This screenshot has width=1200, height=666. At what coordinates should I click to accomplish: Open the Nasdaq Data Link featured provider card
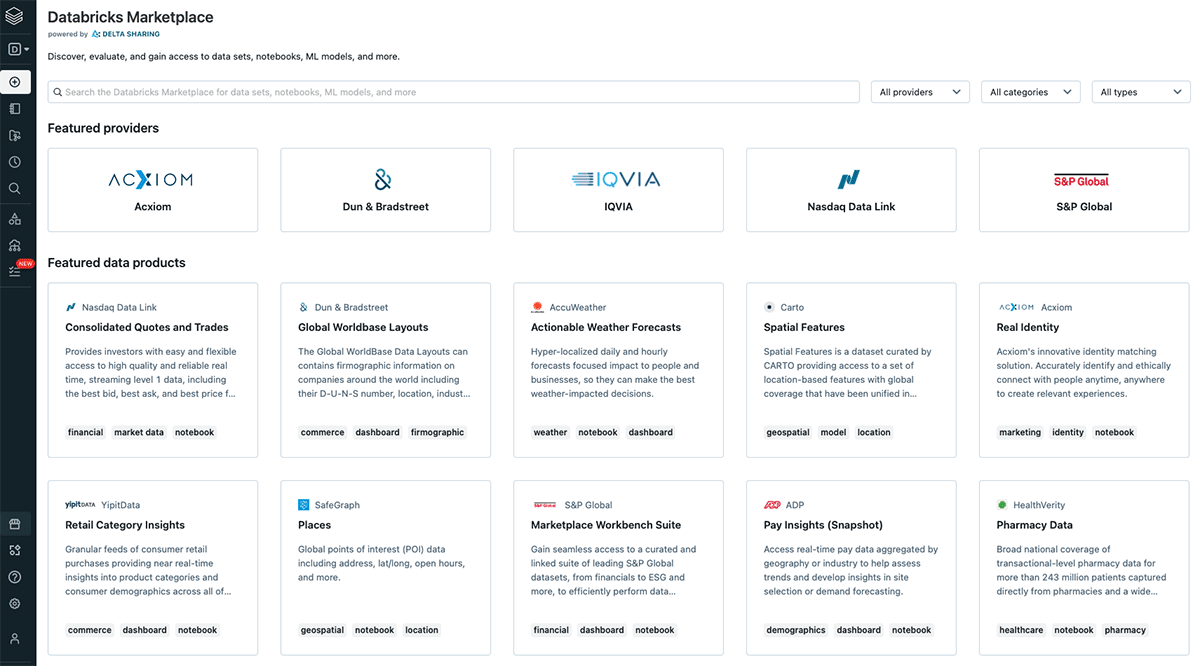click(851, 190)
